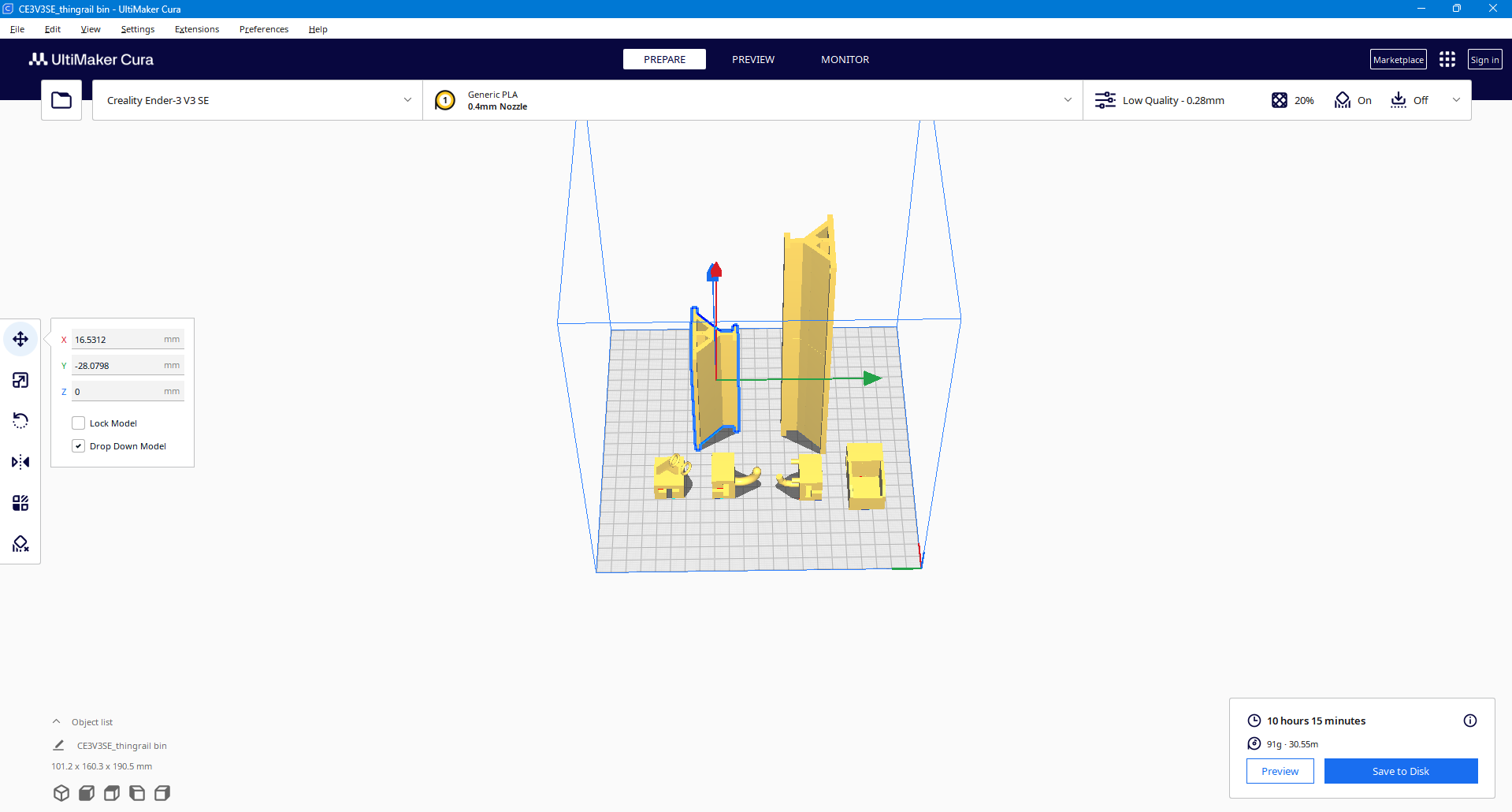Select the Move tool in the toolbar

20,339
